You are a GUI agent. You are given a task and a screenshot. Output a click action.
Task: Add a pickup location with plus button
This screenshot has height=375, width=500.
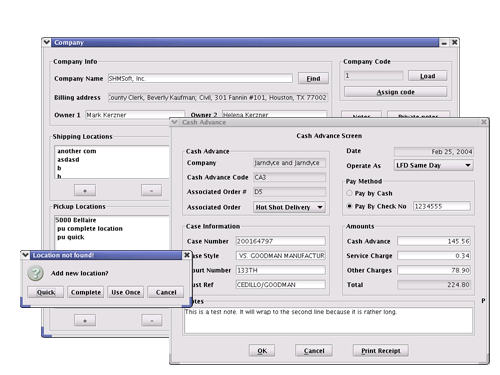coord(85,320)
